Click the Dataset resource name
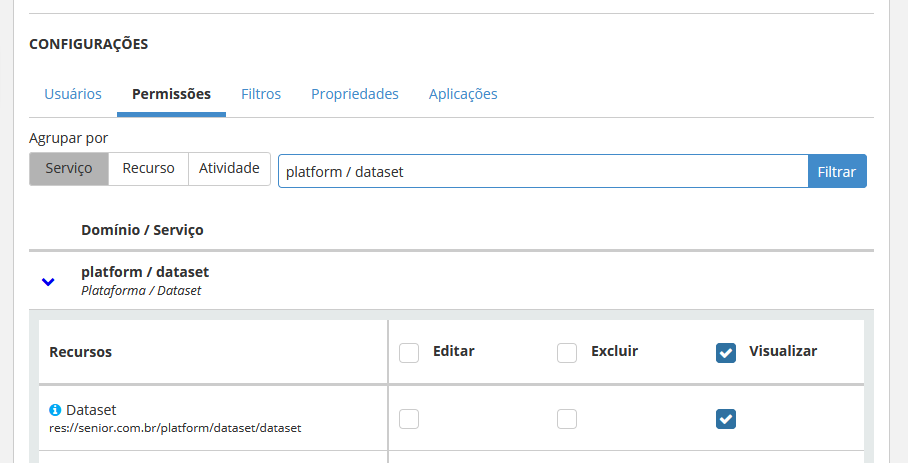This screenshot has width=908, height=463. pos(91,410)
